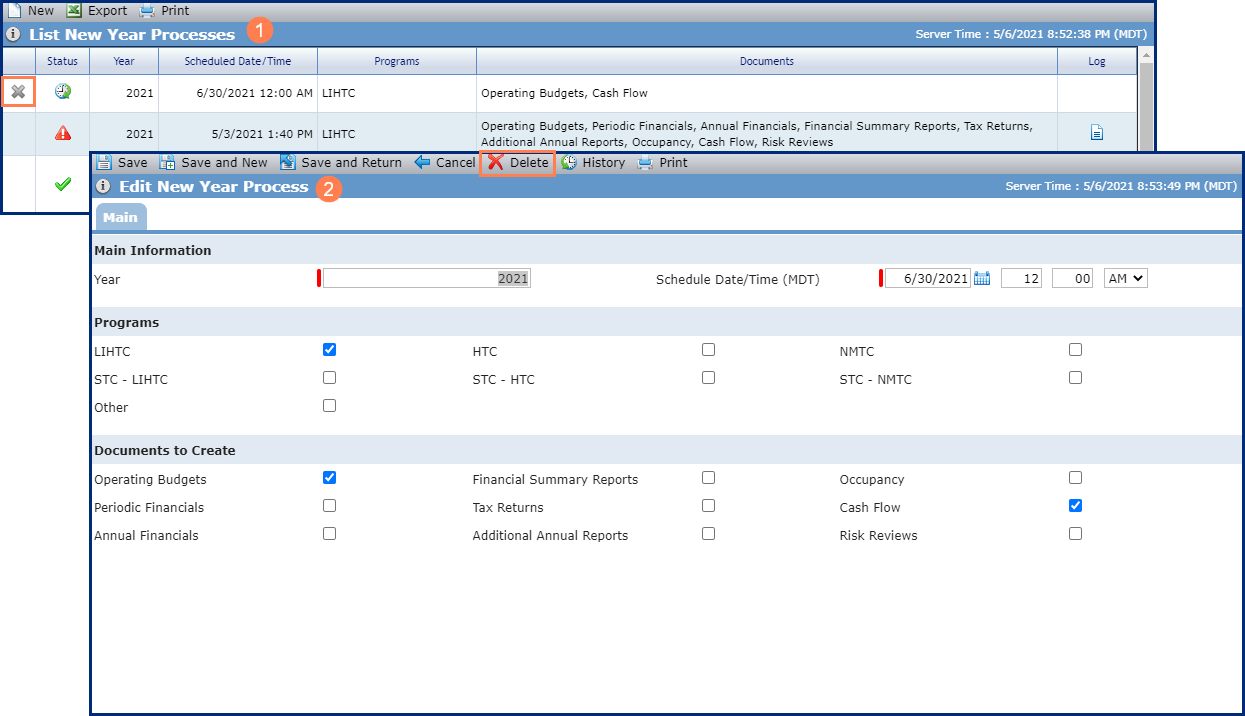Click the grey X delete icon in first row

[x=18, y=92]
